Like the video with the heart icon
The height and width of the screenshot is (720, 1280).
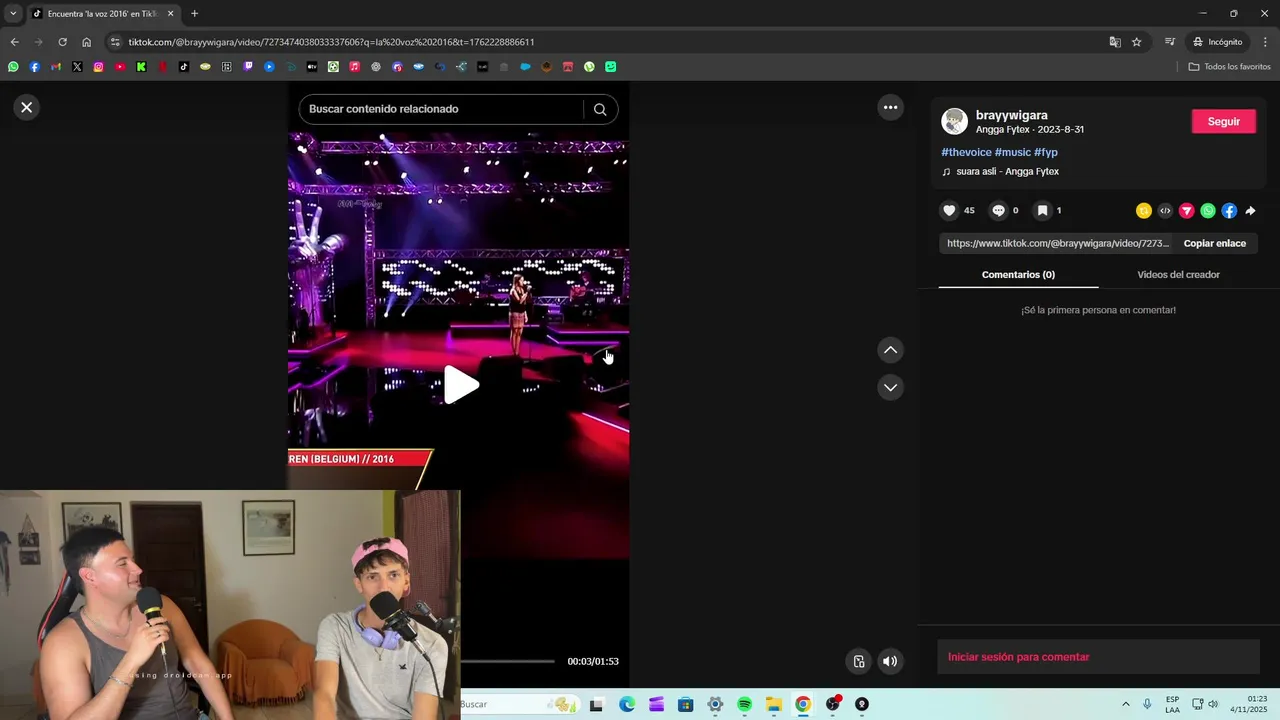(949, 211)
